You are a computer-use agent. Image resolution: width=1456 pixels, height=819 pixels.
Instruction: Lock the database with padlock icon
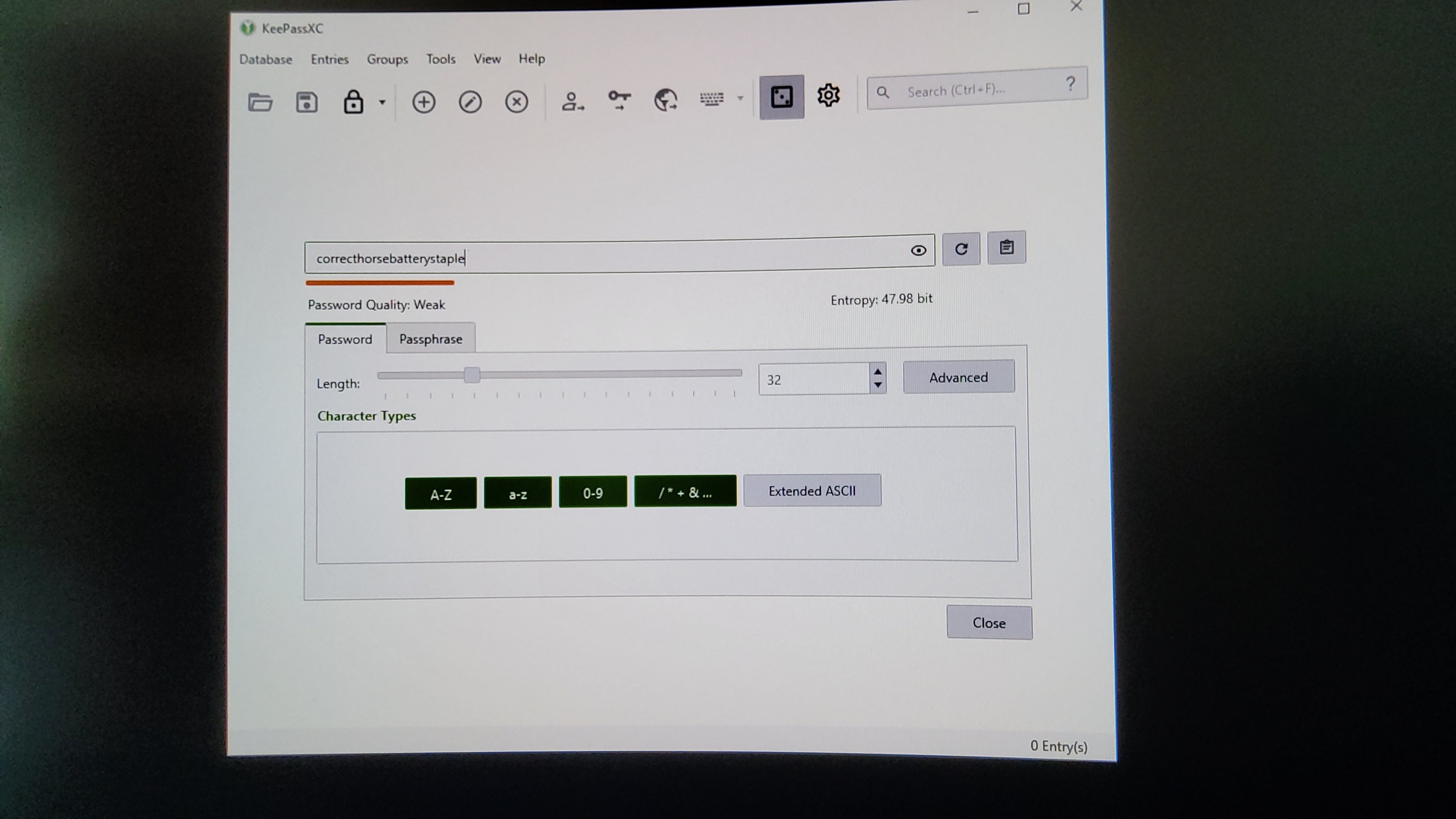click(353, 102)
